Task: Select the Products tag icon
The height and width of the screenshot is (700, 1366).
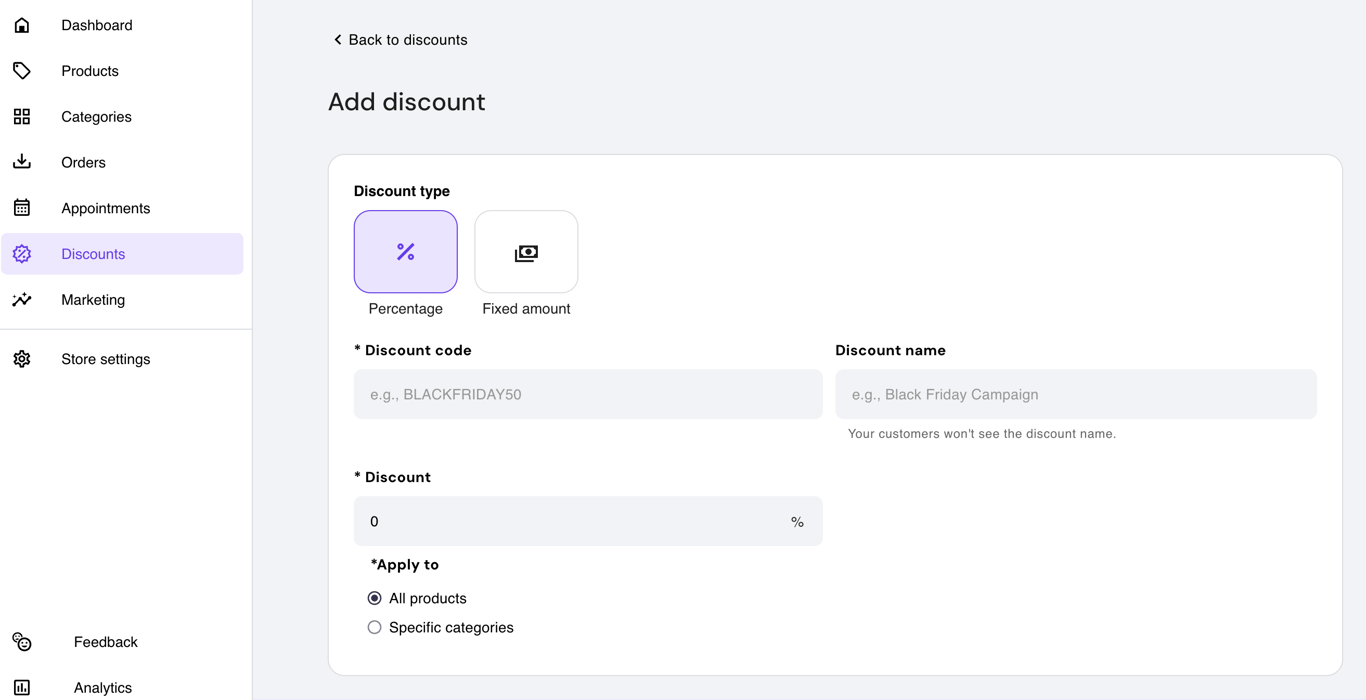Action: [x=22, y=70]
